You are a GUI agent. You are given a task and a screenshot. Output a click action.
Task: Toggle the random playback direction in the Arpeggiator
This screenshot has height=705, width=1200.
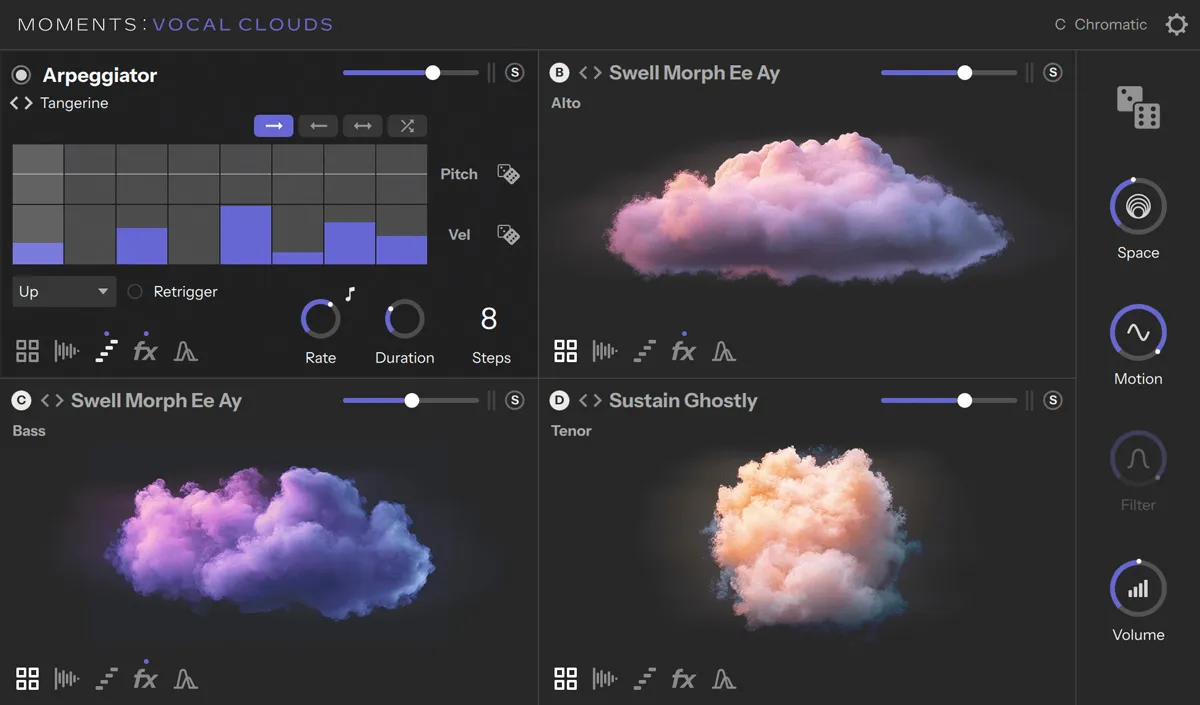coord(407,126)
